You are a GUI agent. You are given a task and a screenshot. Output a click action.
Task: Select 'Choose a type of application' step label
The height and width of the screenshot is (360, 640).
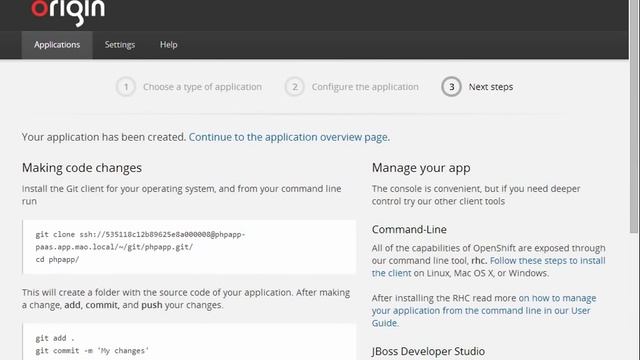coord(202,87)
